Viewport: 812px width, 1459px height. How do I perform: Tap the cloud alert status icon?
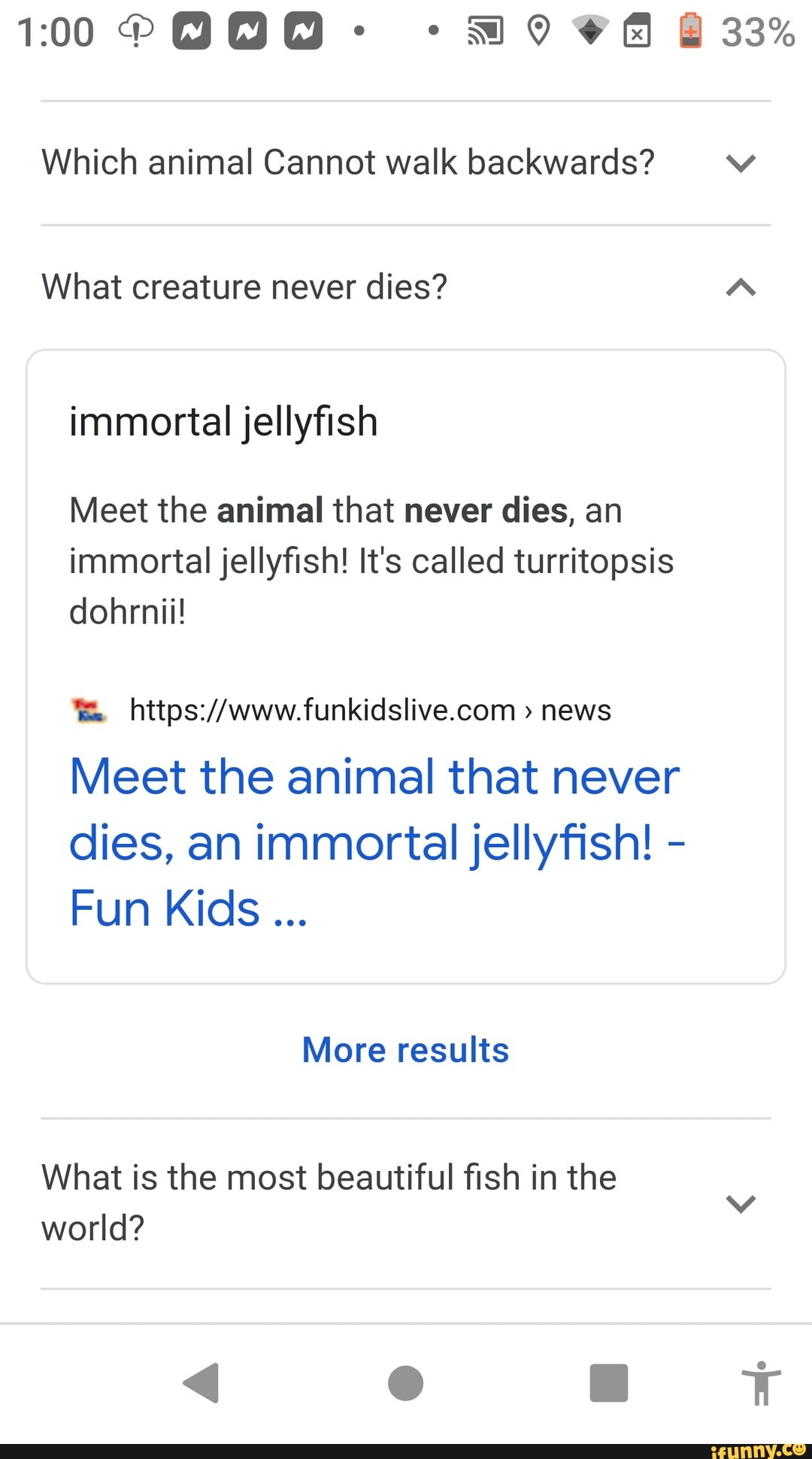[x=135, y=32]
